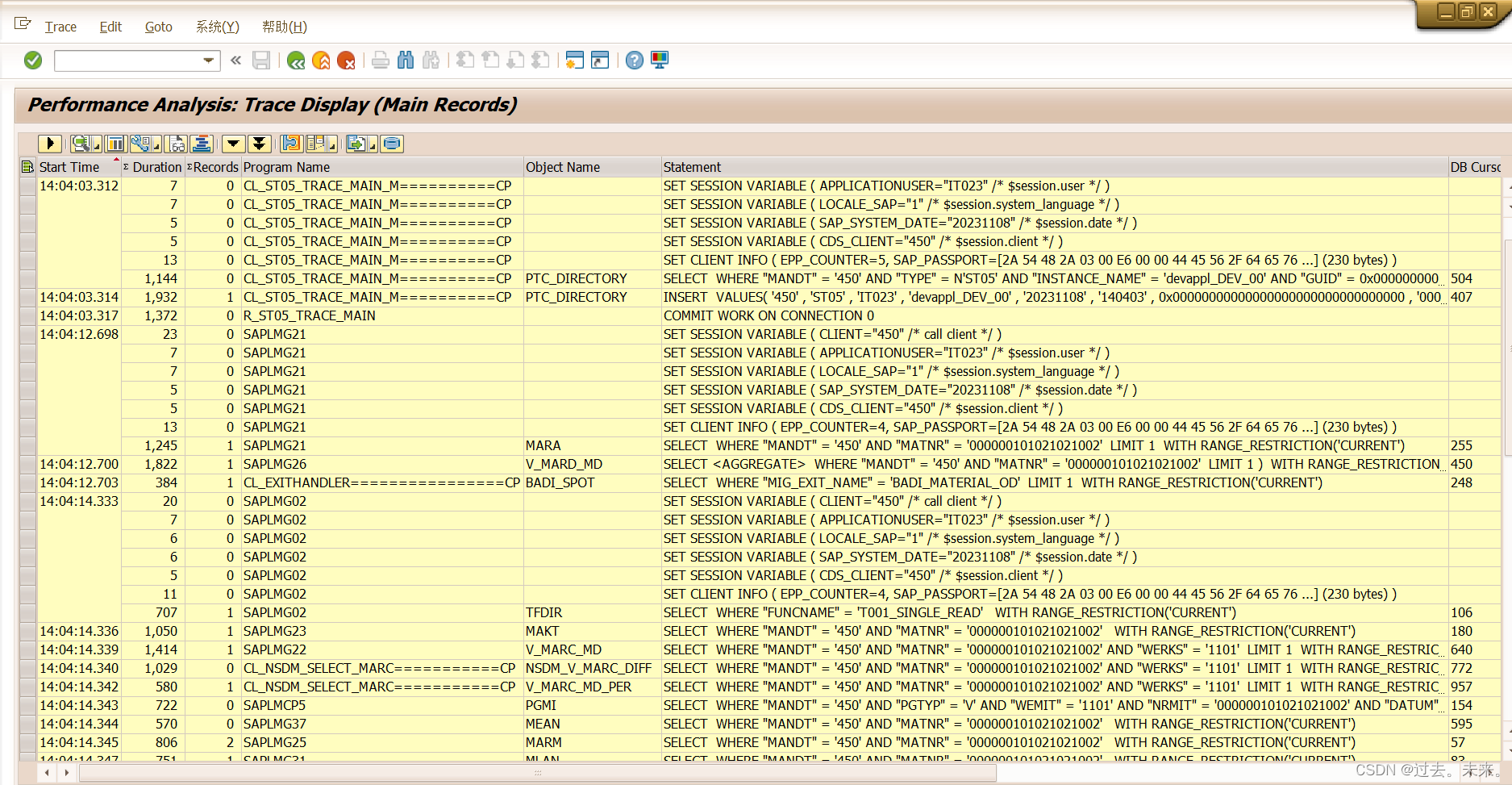The height and width of the screenshot is (785, 1512).
Task: Click the green Back icon
Action: coord(296,61)
